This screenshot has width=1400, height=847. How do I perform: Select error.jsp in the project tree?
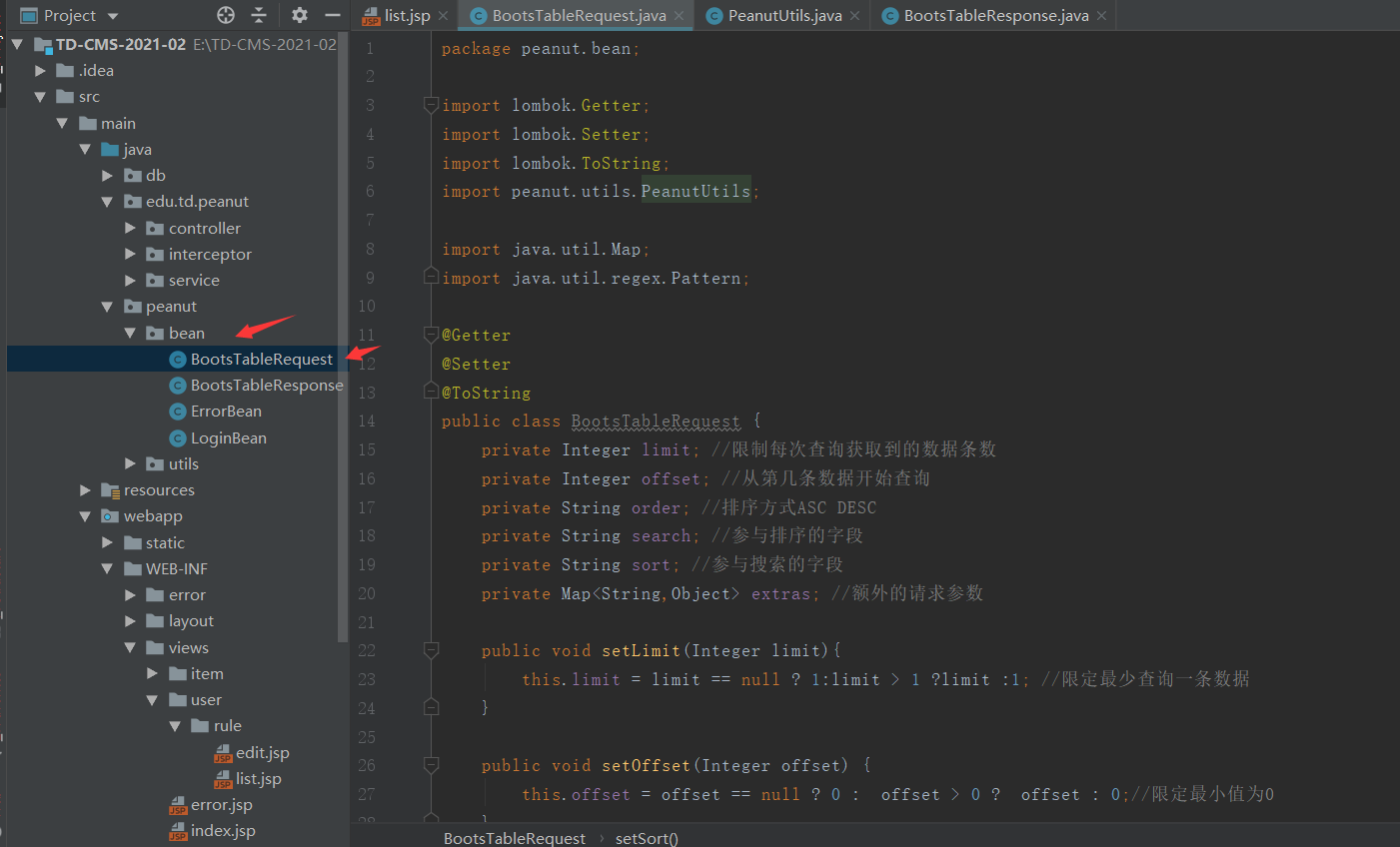[211, 804]
